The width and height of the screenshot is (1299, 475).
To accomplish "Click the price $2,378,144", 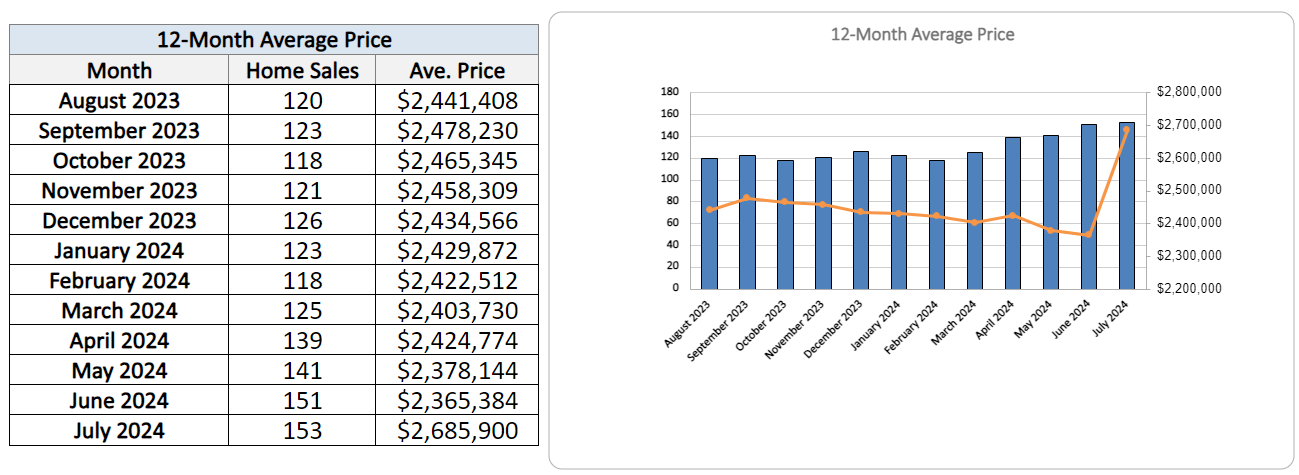I will (x=457, y=370).
